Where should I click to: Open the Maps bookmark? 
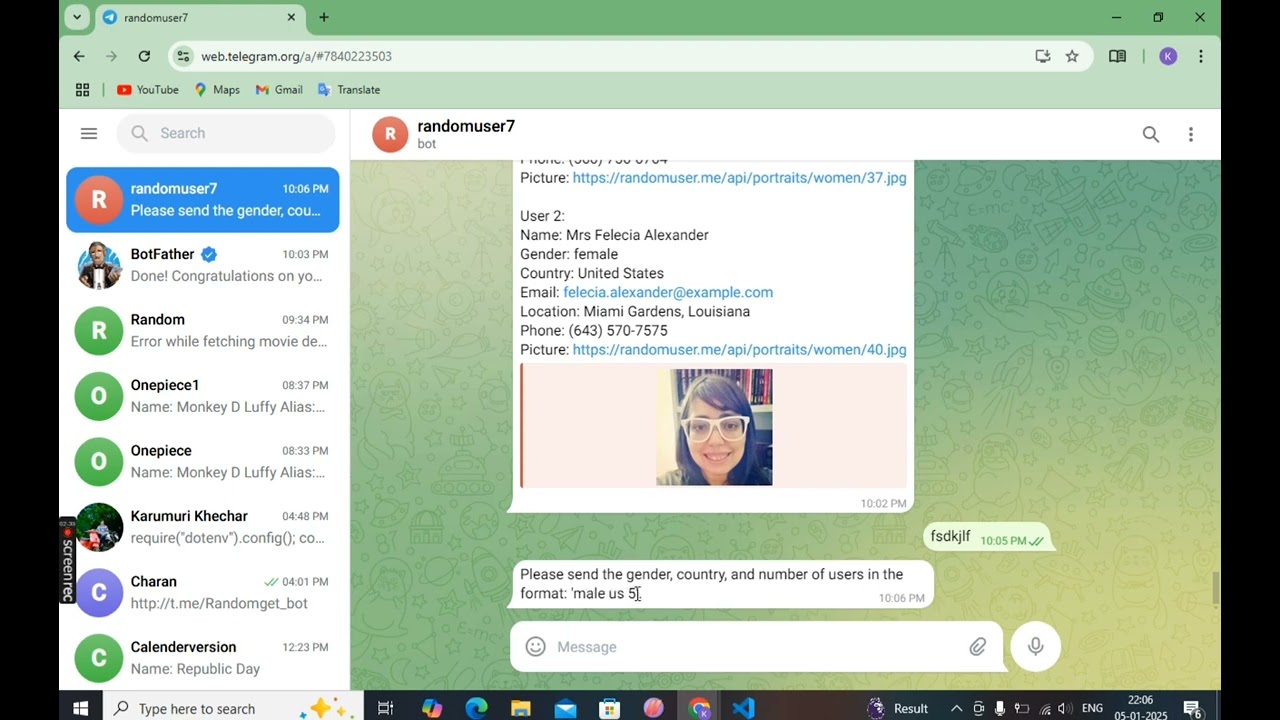pyautogui.click(x=217, y=89)
